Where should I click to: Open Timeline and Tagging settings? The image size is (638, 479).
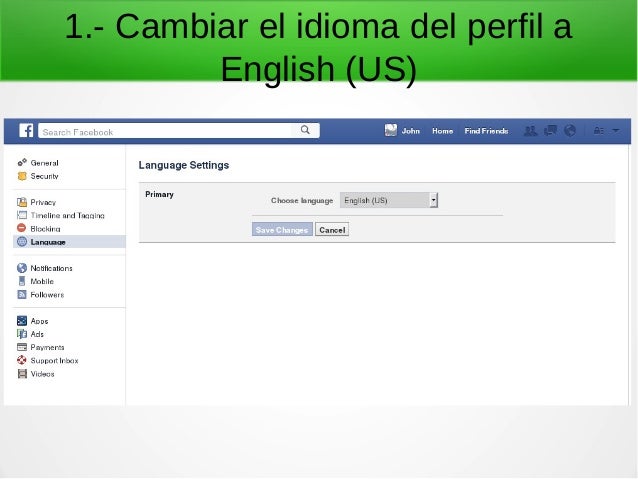click(x=68, y=215)
